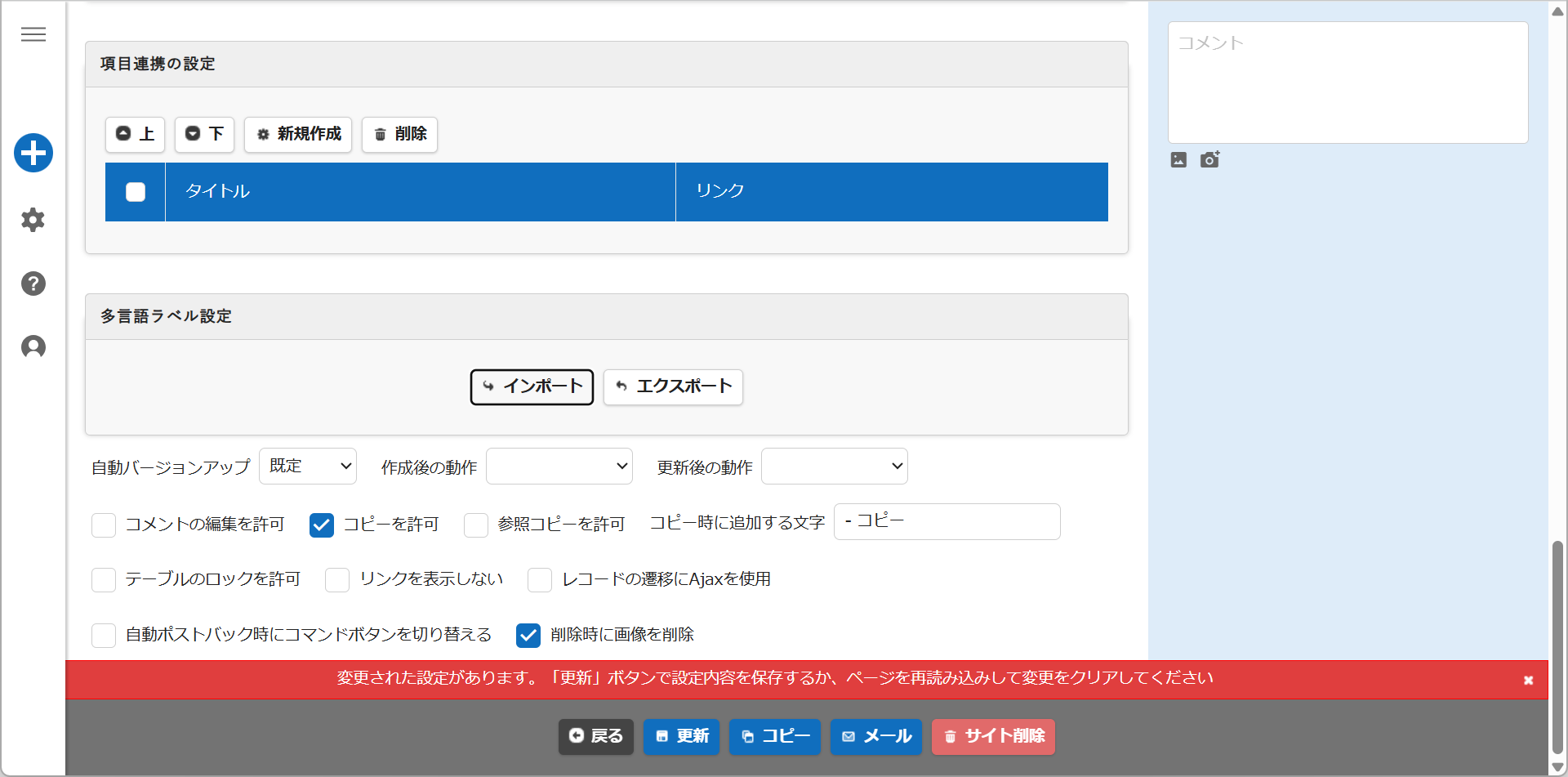Viewport: 1568px width, 777px height.
Task: Click the コピー時に追加する文字 input field
Action: tap(947, 521)
